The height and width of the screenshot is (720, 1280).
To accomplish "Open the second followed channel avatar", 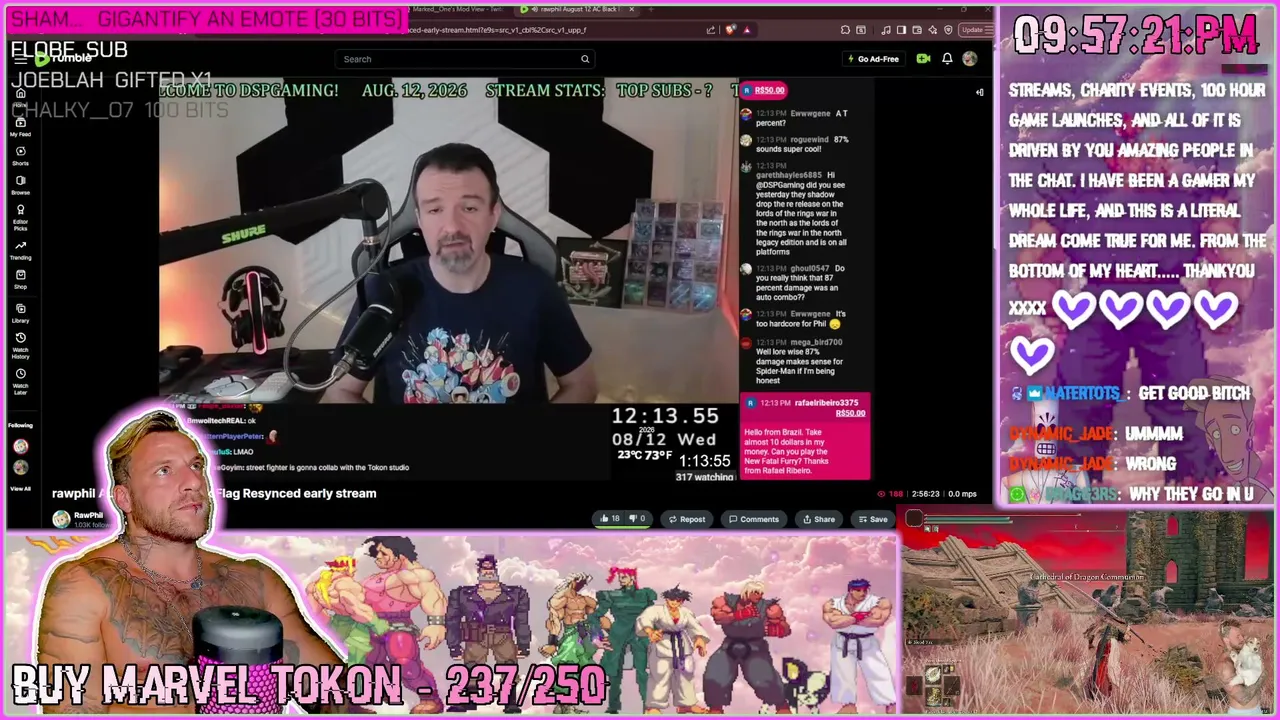I will point(20,467).
